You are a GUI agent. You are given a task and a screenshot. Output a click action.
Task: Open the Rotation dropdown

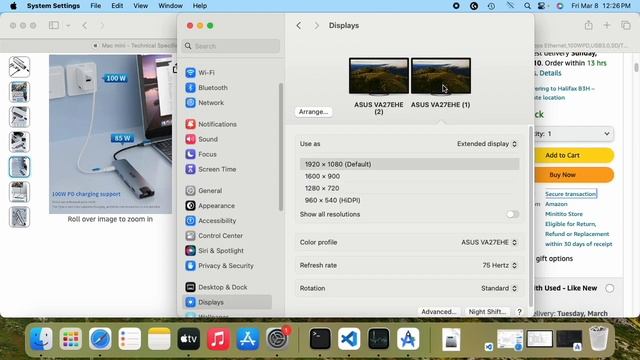pyautogui.click(x=499, y=288)
